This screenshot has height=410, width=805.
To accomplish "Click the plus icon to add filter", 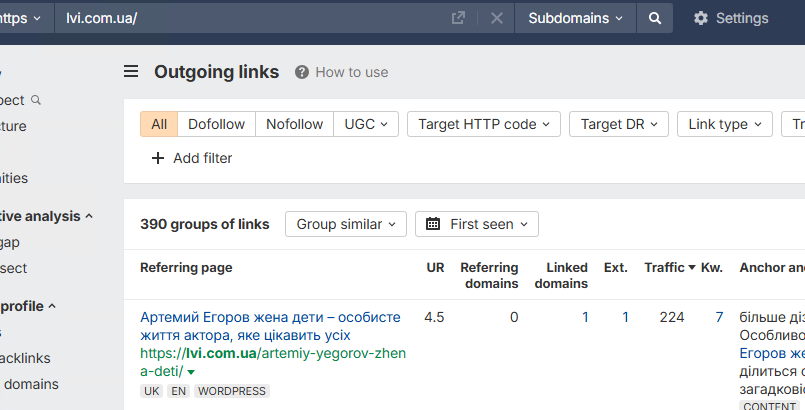I will point(158,158).
